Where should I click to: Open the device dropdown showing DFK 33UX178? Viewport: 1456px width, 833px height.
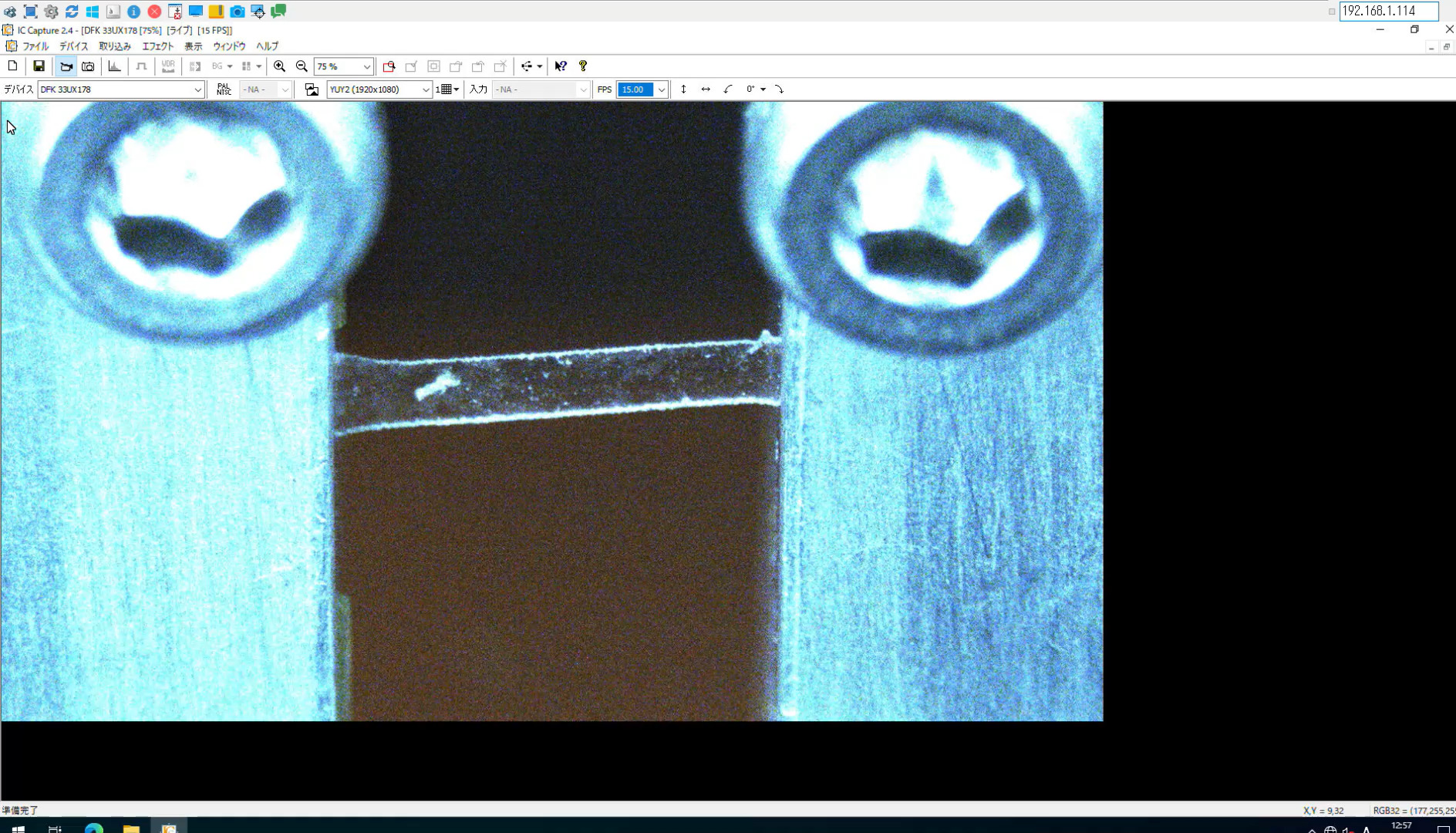(198, 89)
